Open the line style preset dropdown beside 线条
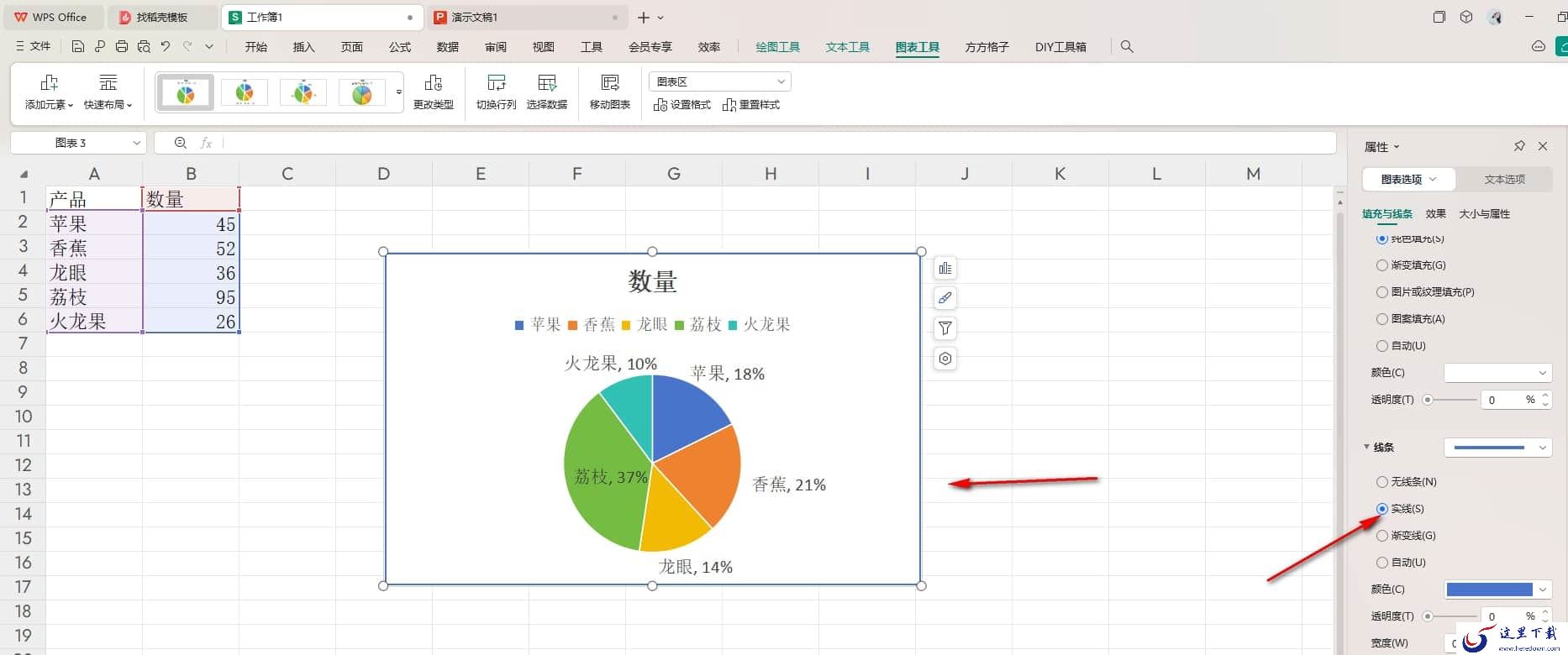Screen dimensions: 1568x655 pyautogui.click(x=1497, y=448)
